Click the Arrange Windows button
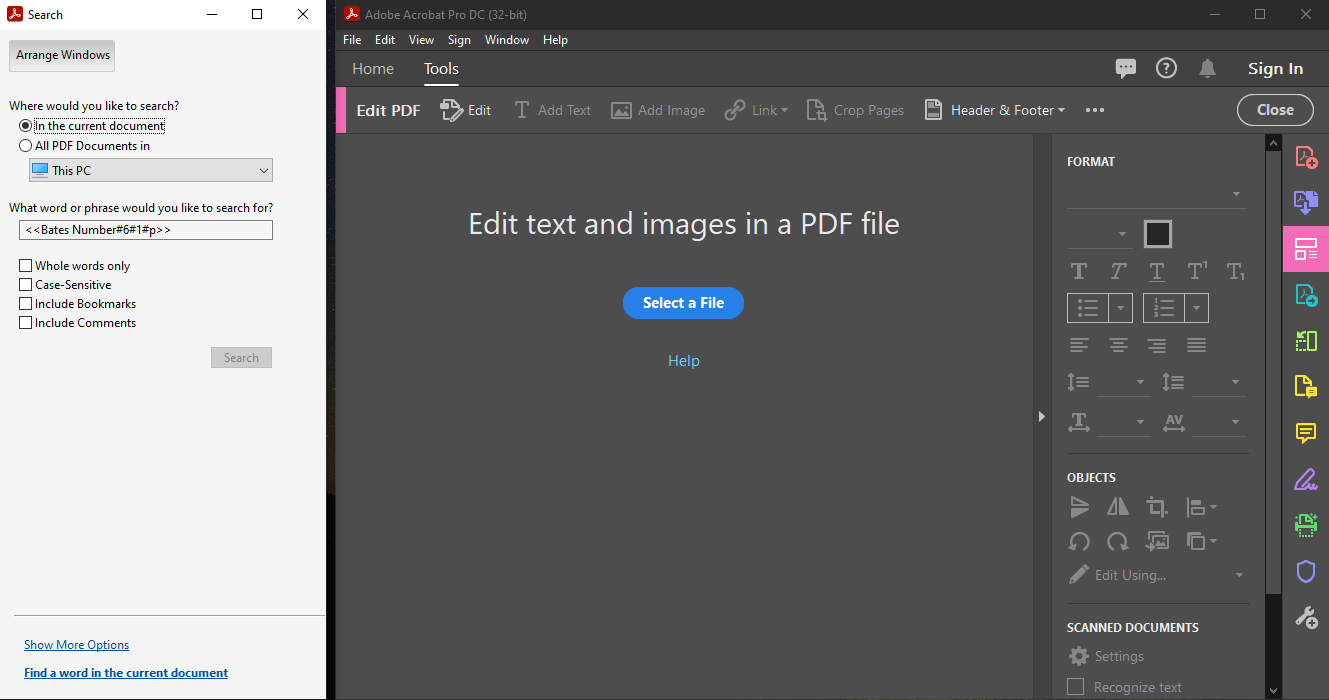 62,56
